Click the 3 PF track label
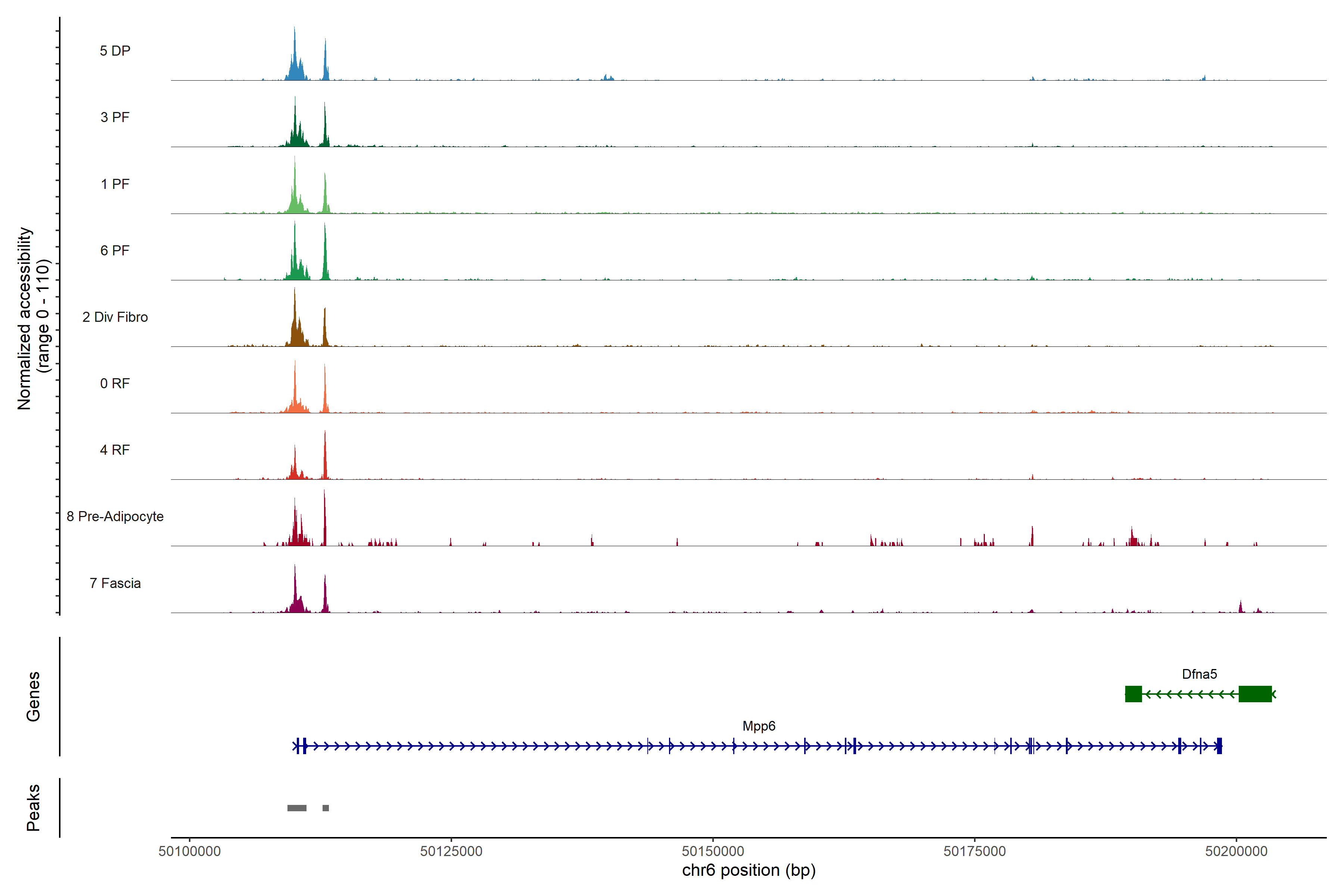This screenshot has width=1344, height=896. pos(115,117)
